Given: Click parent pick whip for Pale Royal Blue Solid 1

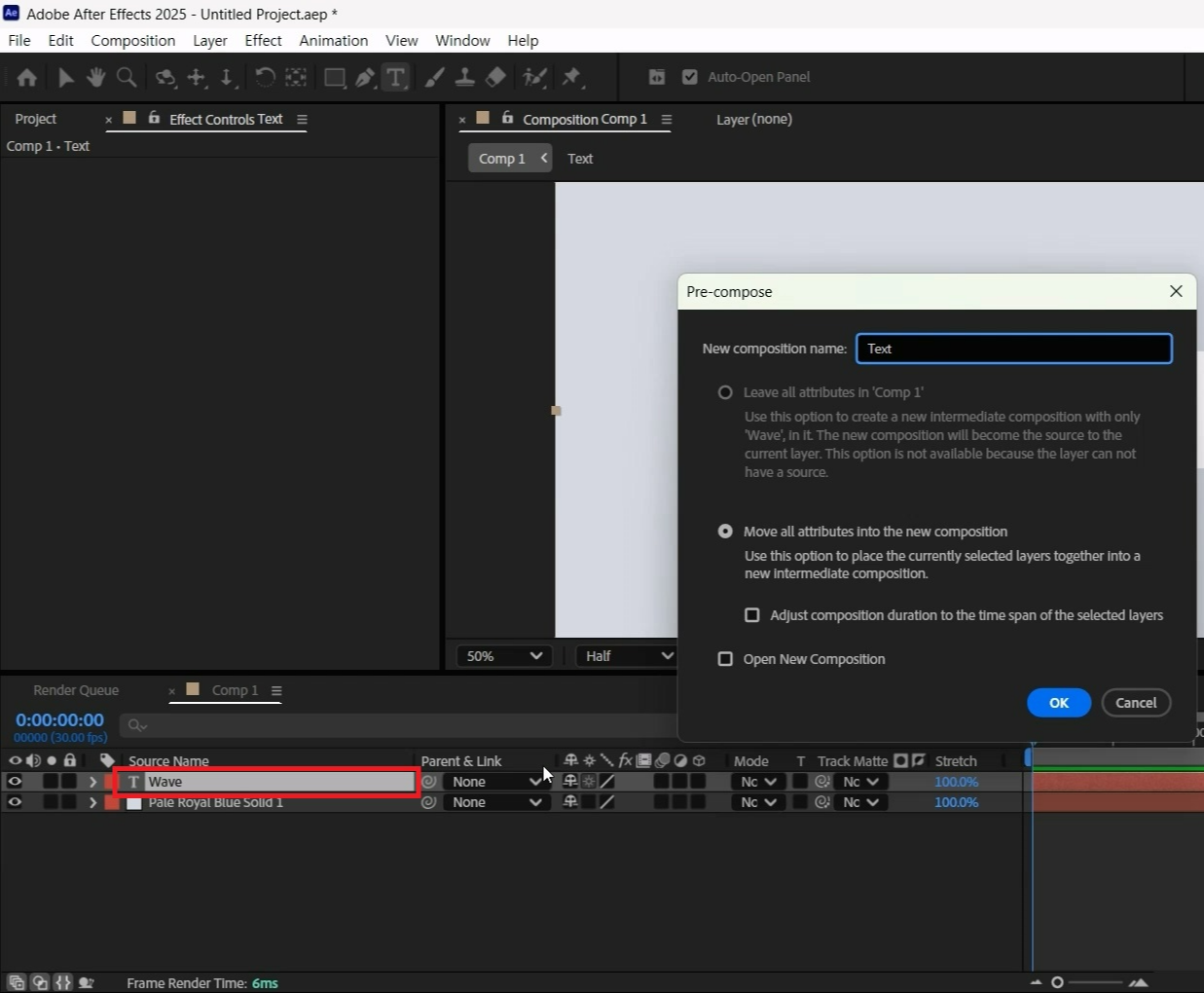Looking at the screenshot, I should tap(429, 802).
